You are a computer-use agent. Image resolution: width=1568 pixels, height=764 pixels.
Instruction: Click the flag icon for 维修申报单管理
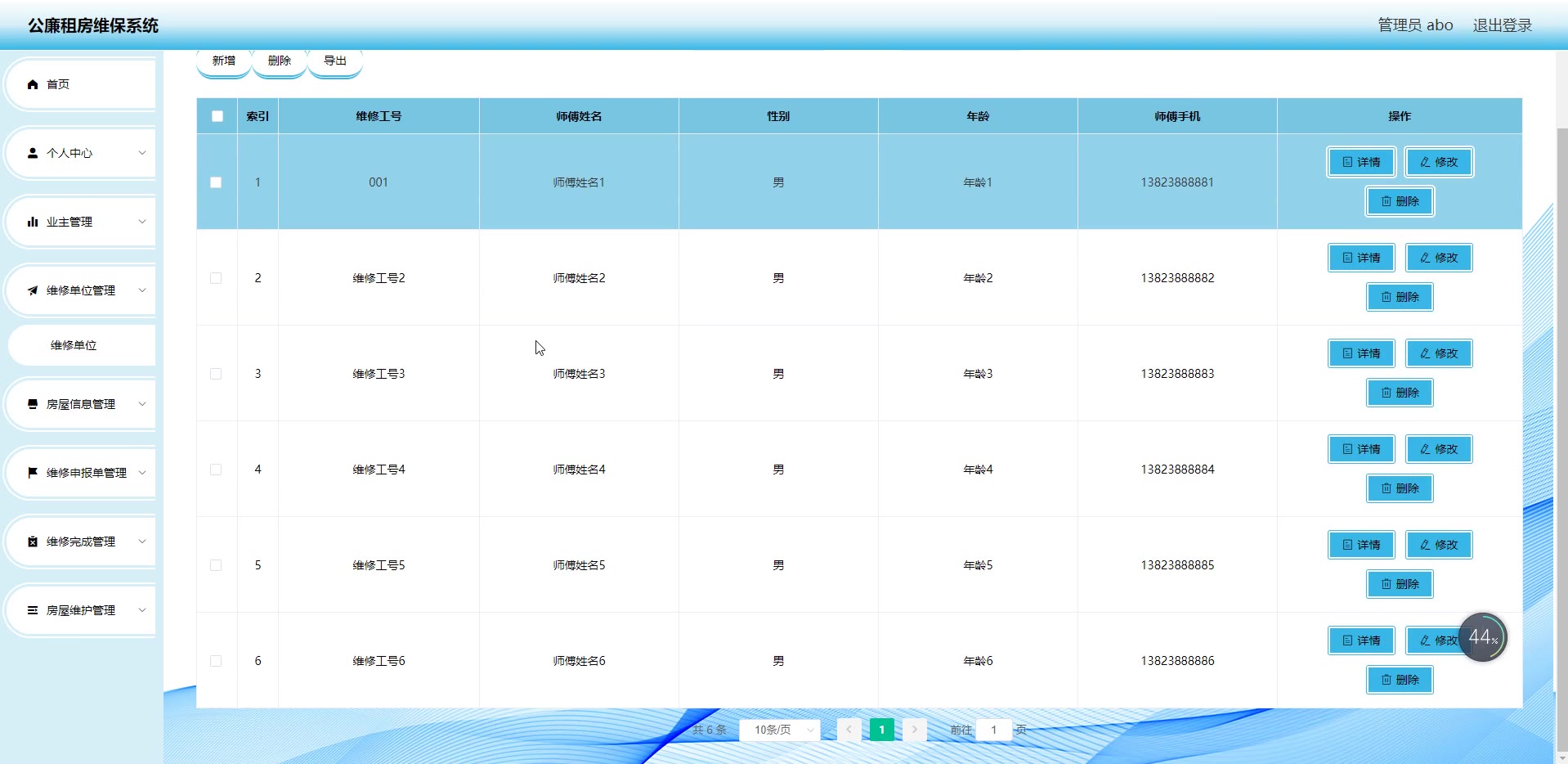pos(33,473)
